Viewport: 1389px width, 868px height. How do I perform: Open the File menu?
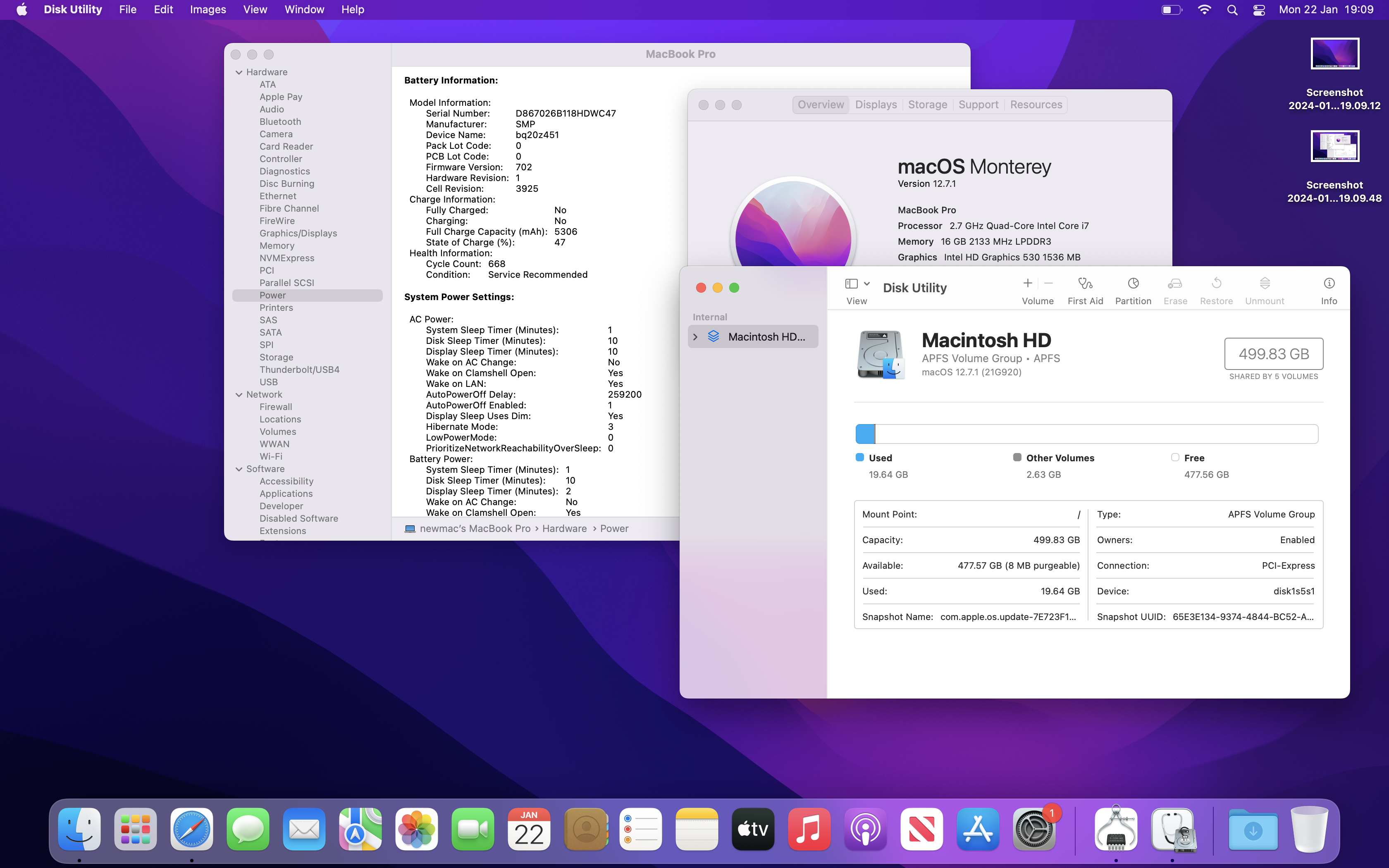pos(127,10)
